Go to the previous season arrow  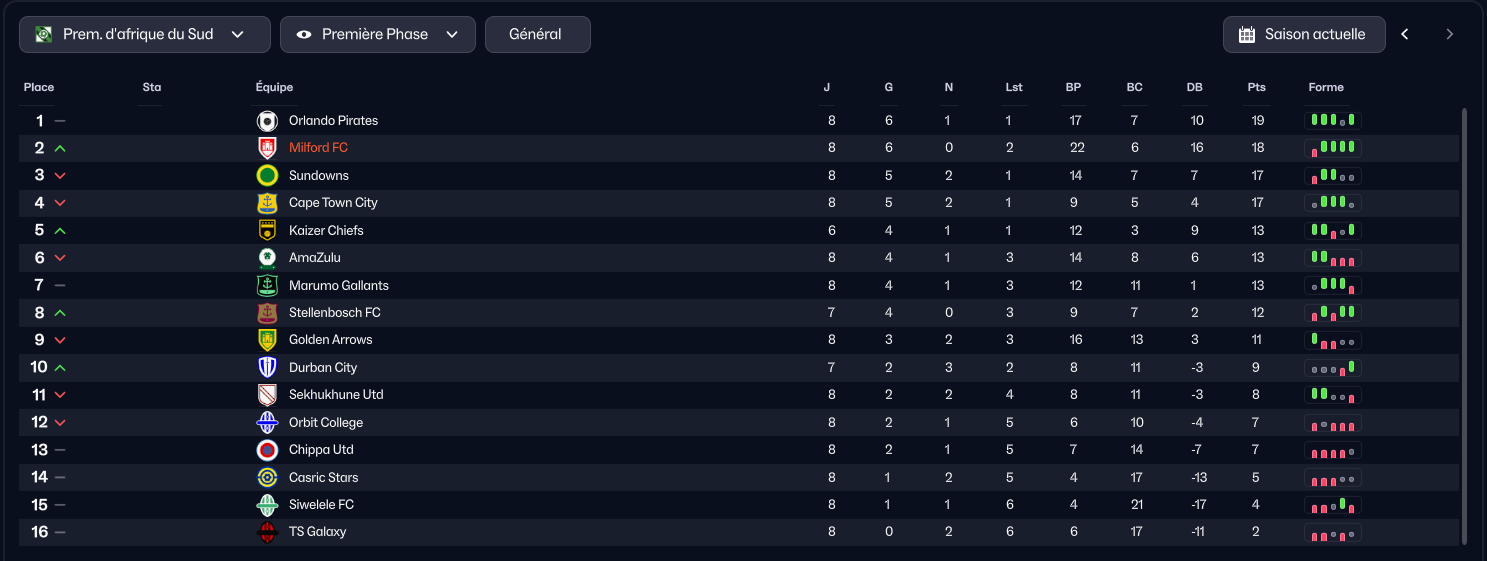[x=1405, y=34]
